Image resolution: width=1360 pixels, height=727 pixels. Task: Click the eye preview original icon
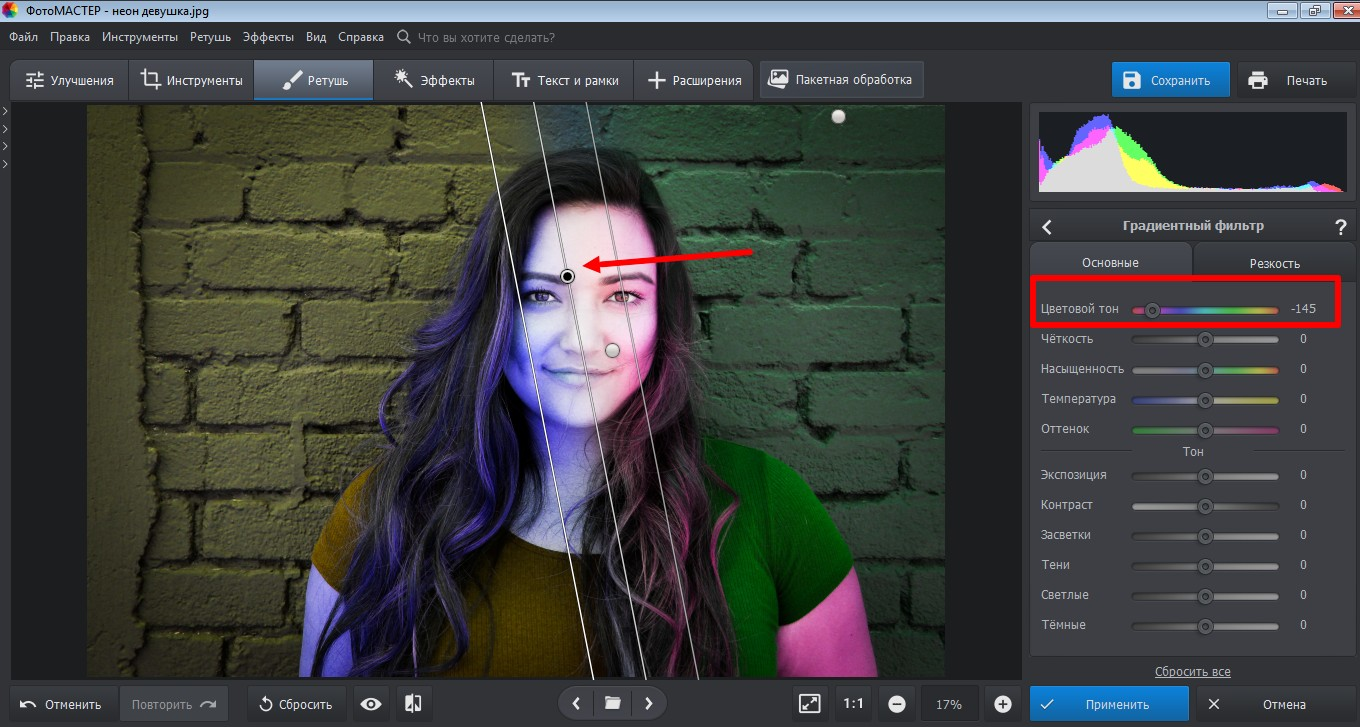coord(371,704)
